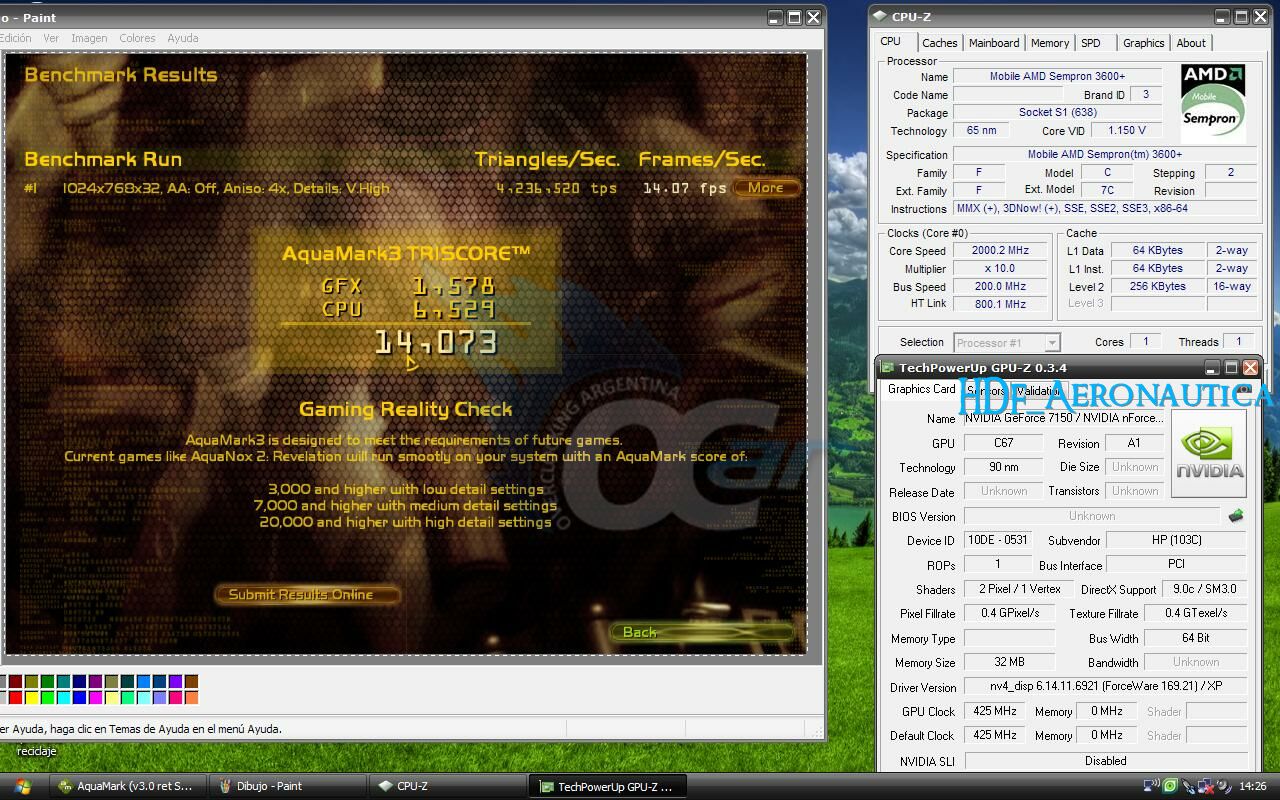Click the Memory Size value 32 MB

pyautogui.click(x=1009, y=662)
